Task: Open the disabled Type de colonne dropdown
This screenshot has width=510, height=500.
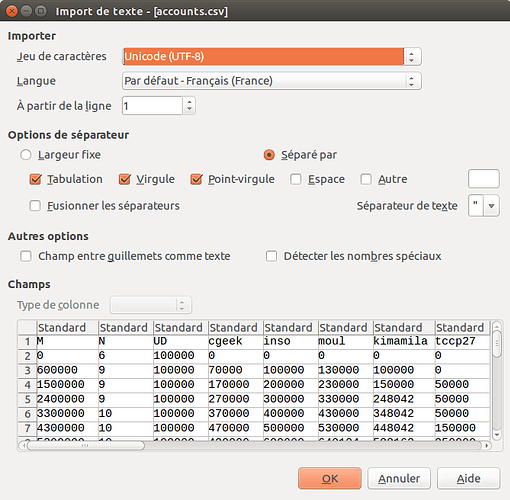Action: pyautogui.click(x=151, y=305)
